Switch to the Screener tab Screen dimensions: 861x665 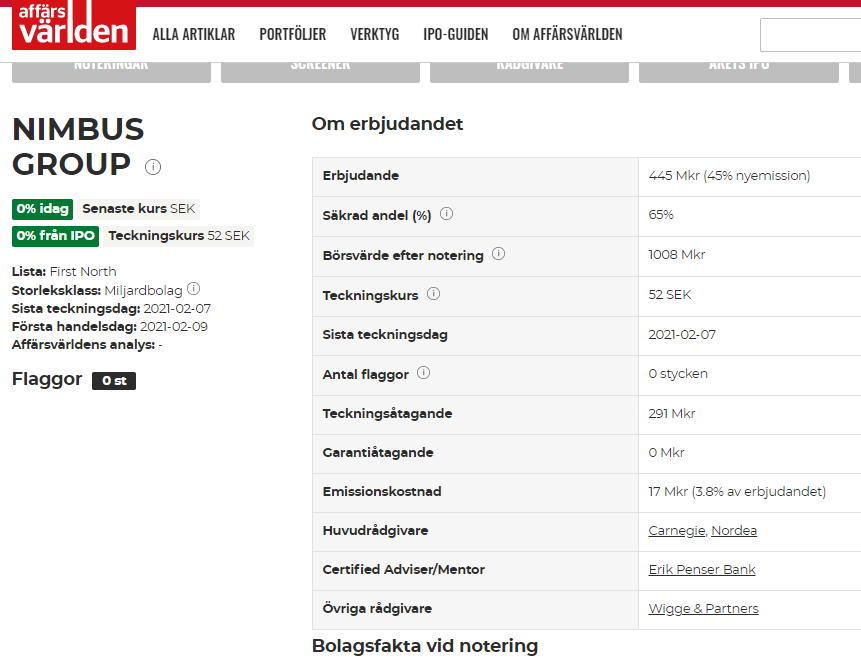point(320,70)
